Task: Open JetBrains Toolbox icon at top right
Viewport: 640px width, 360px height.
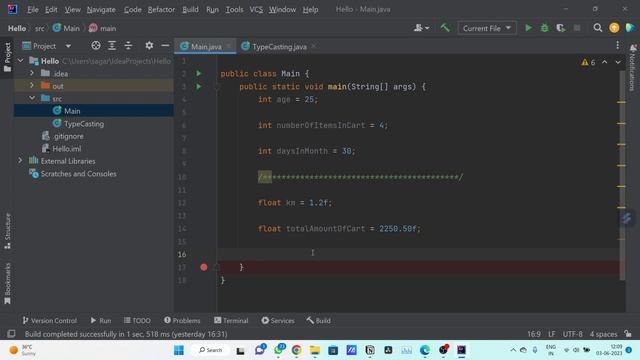Action: (630, 28)
